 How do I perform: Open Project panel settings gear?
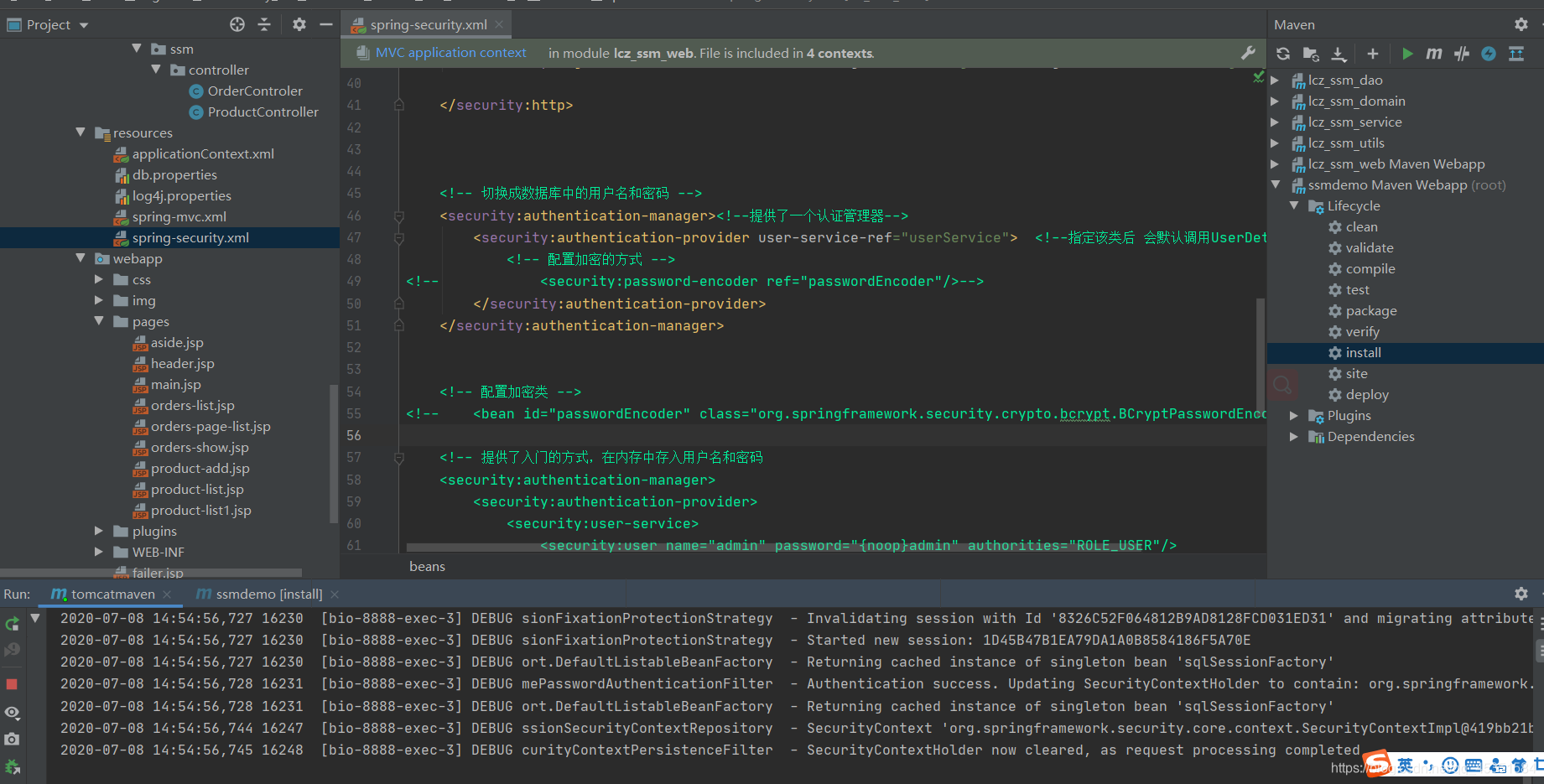pyautogui.click(x=299, y=24)
